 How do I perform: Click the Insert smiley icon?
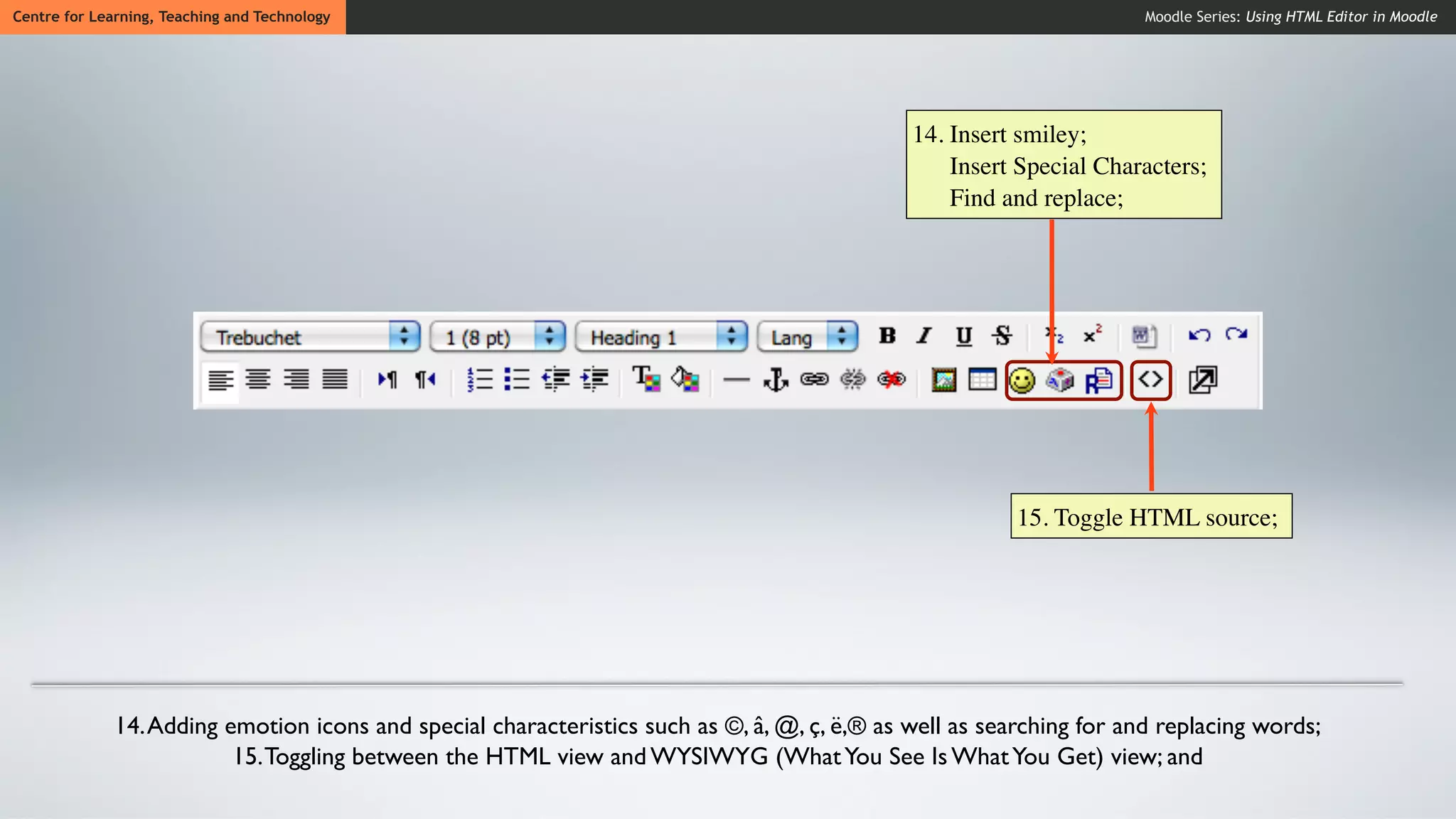1022,380
